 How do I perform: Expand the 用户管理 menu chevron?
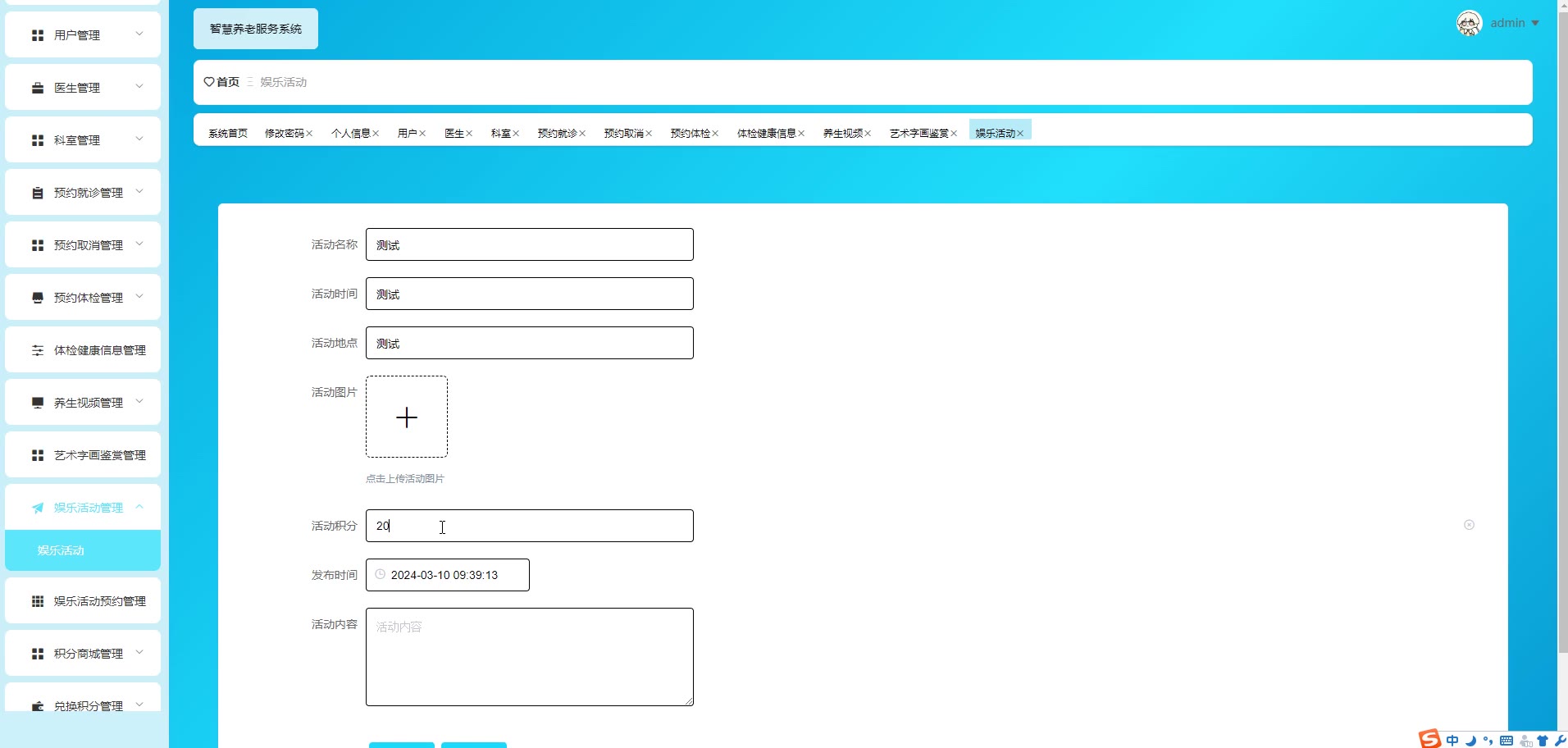click(139, 34)
